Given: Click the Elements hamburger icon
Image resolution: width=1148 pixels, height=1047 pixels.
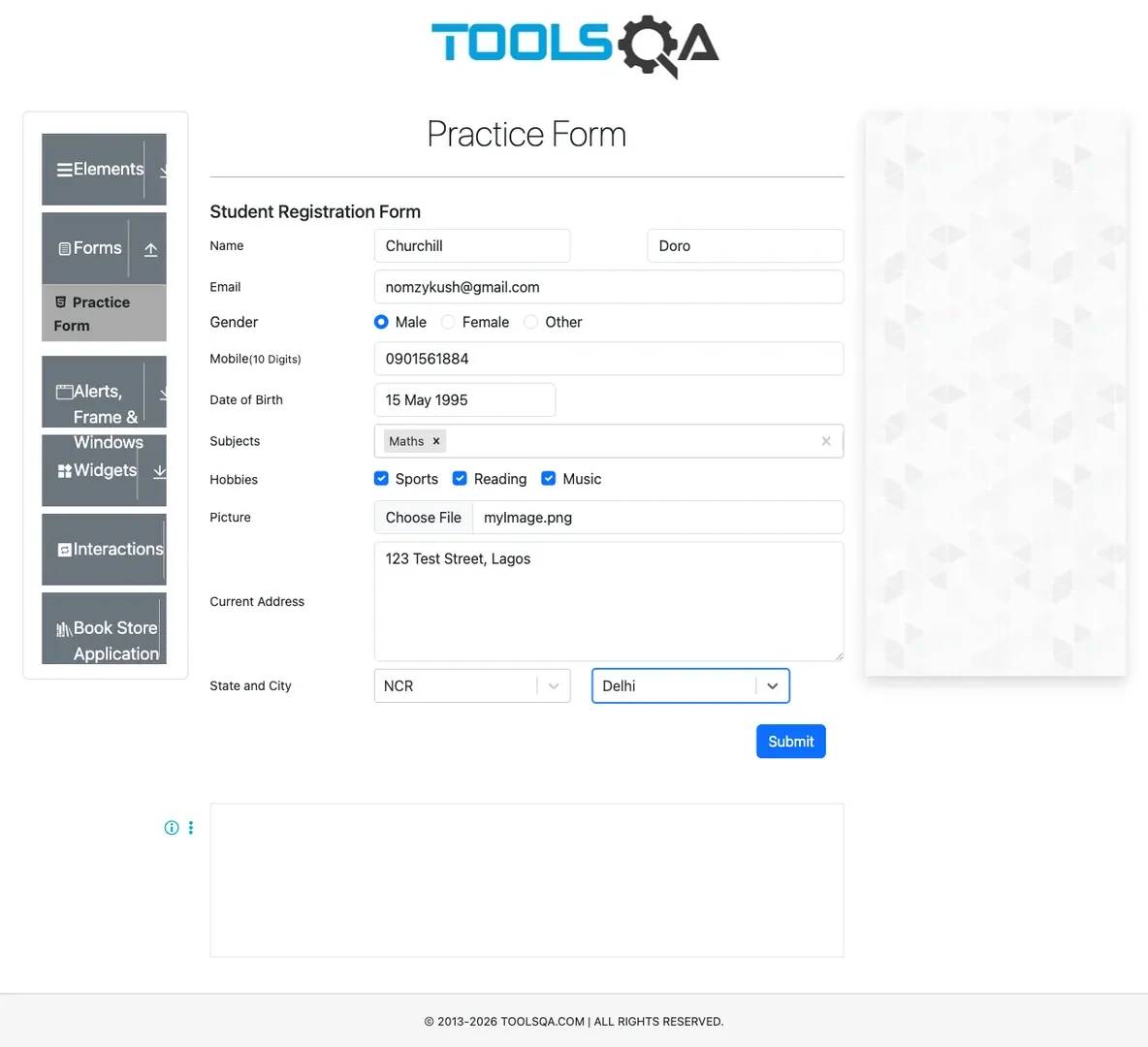Looking at the screenshot, I should coord(64,170).
